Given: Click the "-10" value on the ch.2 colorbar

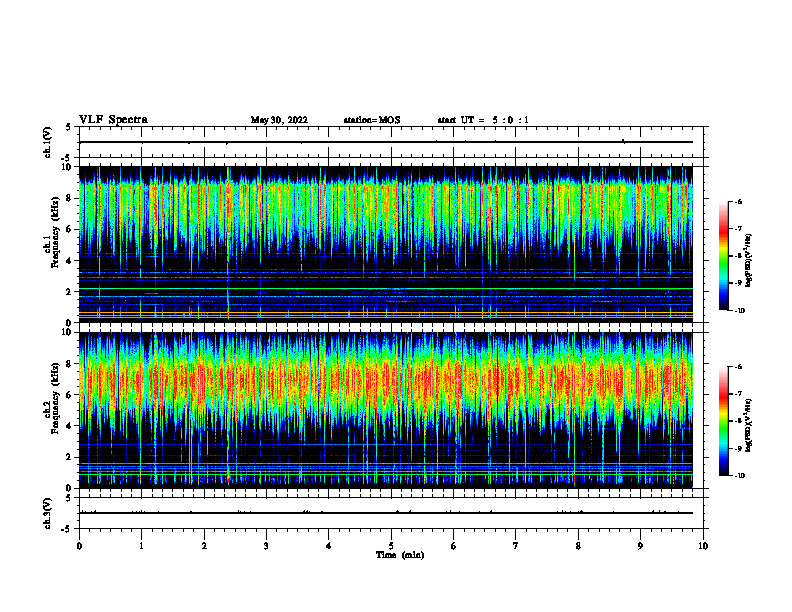Looking at the screenshot, I should tap(739, 476).
